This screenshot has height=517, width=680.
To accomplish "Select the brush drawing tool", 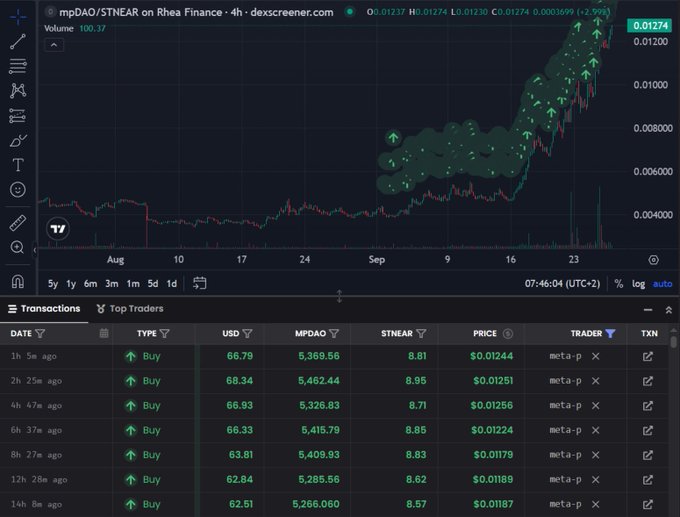I will (x=18, y=140).
